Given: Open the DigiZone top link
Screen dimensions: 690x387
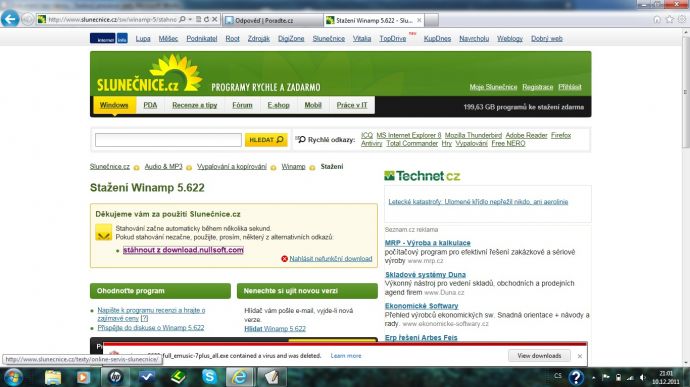Looking at the screenshot, I should [291, 39].
